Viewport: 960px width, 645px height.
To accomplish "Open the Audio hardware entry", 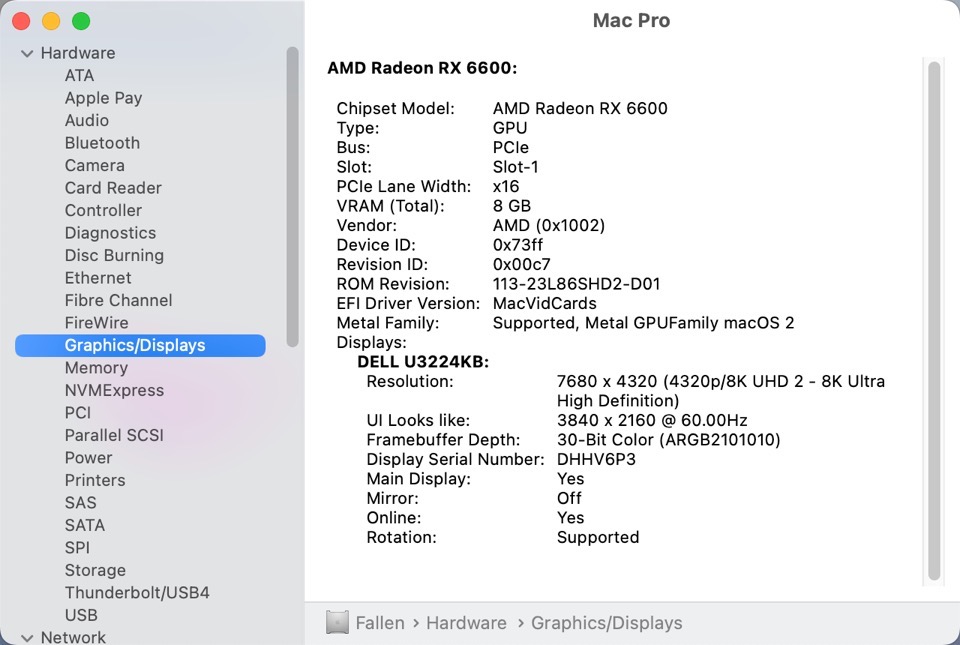I will 87,121.
